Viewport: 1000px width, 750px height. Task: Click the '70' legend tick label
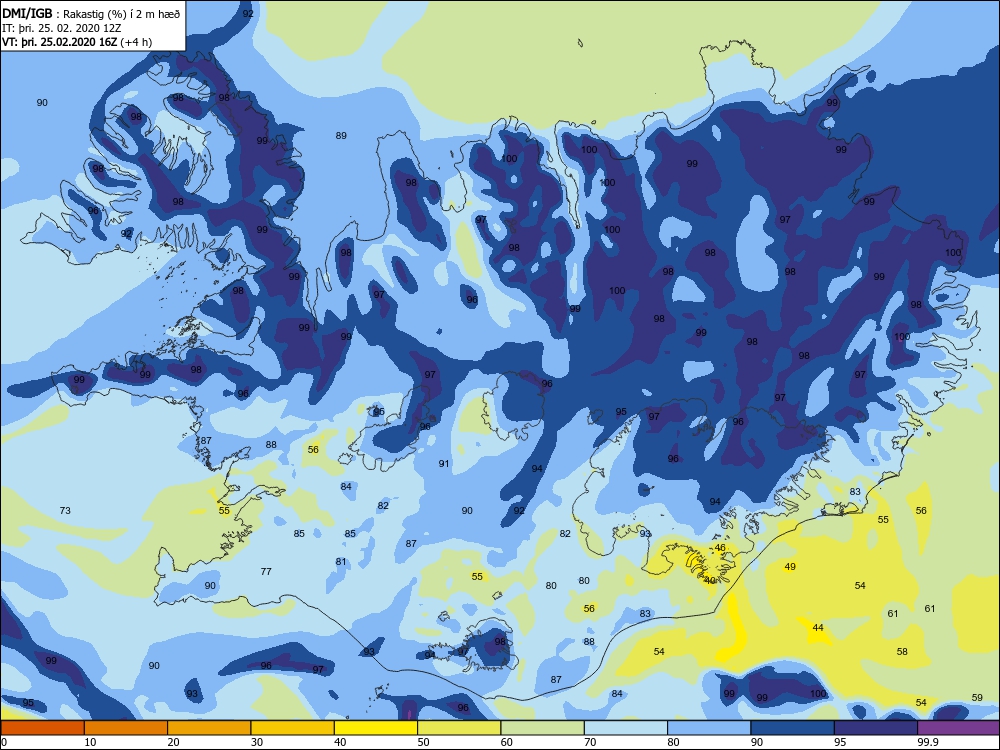(591, 742)
